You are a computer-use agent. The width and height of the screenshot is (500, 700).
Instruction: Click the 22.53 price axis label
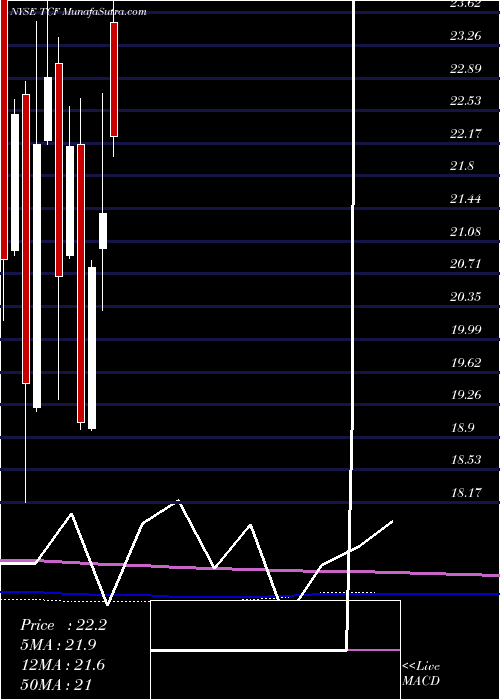pos(466,101)
